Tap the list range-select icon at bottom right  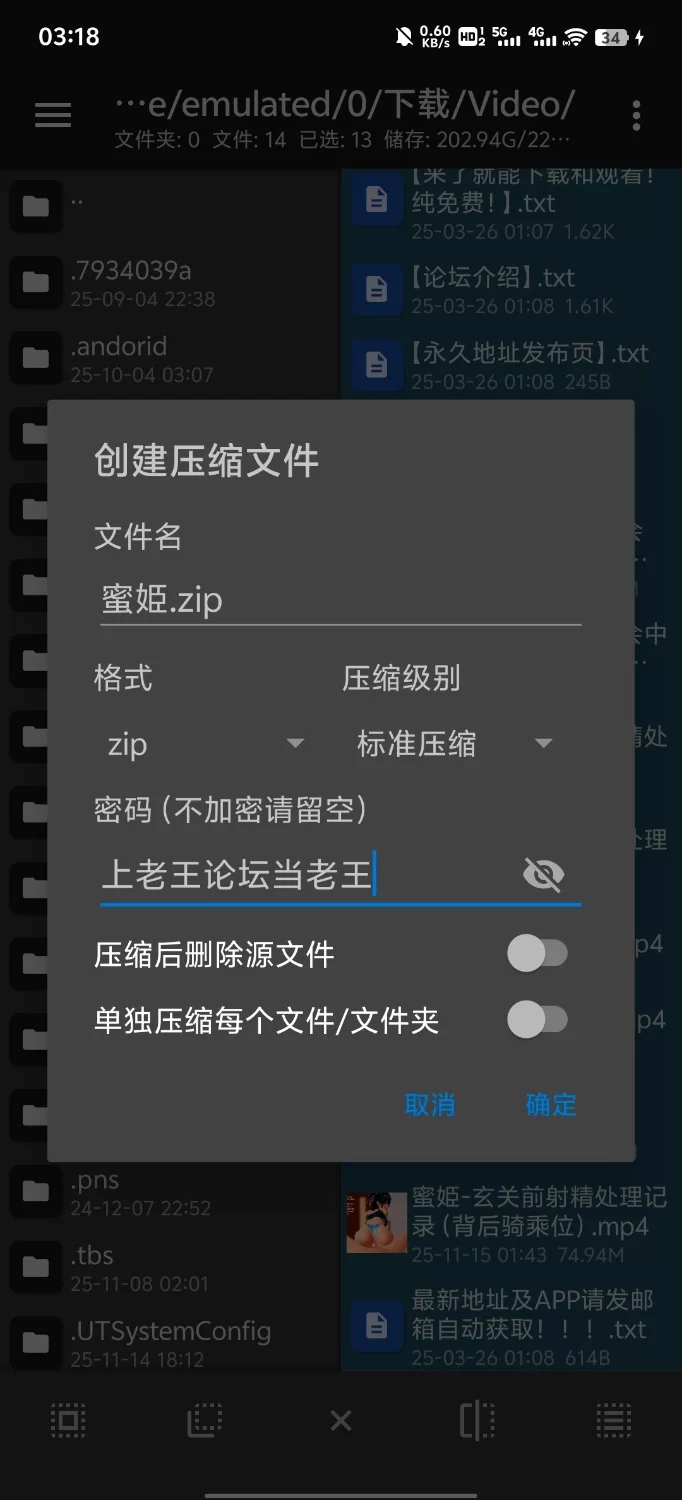click(613, 1420)
